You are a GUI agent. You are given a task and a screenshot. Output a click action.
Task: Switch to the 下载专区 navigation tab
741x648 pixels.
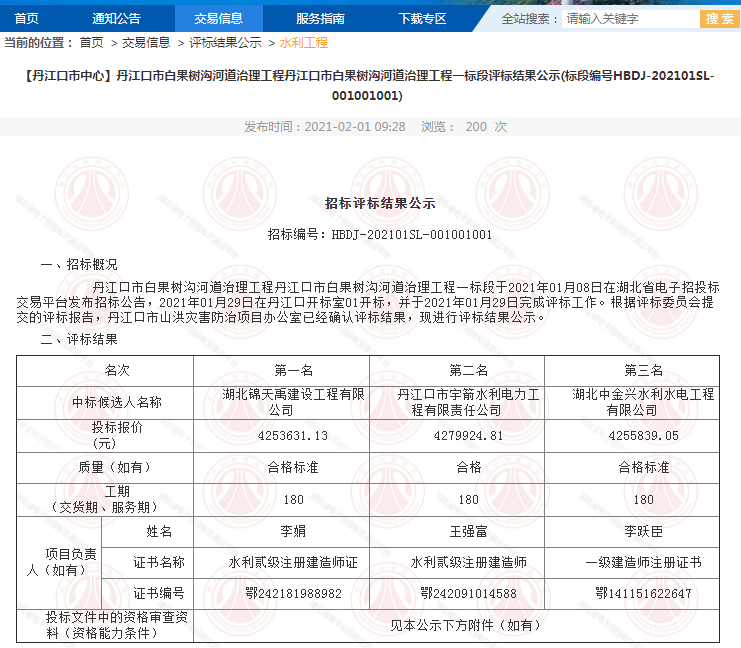(422, 18)
